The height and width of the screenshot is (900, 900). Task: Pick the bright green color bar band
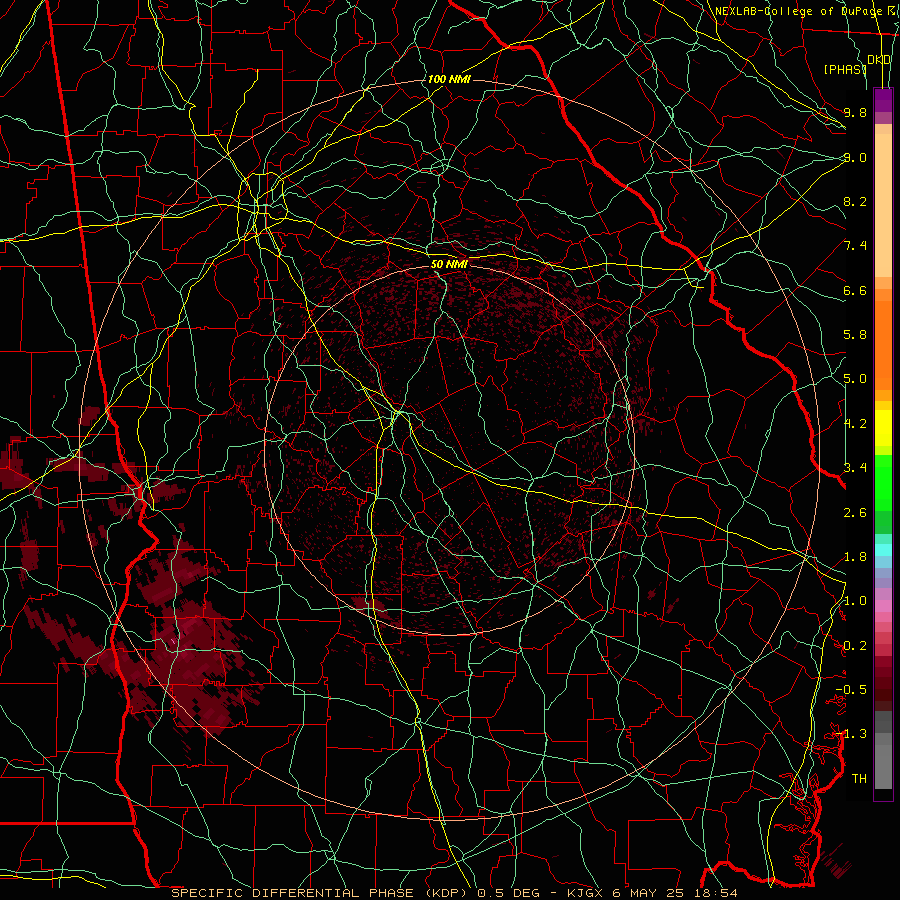(x=883, y=483)
